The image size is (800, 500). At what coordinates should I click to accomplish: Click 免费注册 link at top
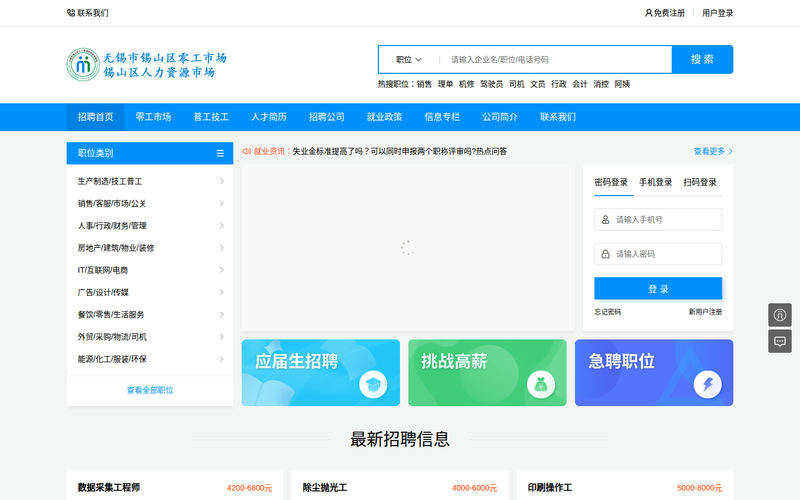pyautogui.click(x=669, y=13)
